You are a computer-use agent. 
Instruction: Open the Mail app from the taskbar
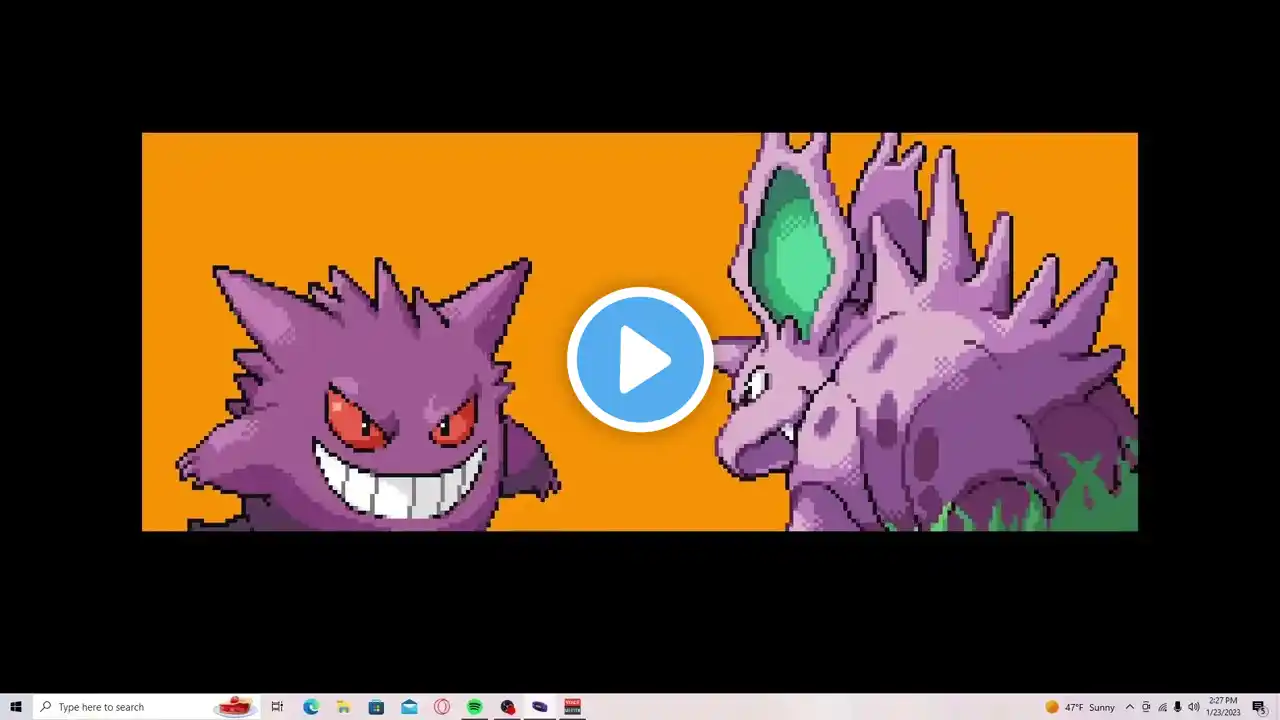point(409,707)
